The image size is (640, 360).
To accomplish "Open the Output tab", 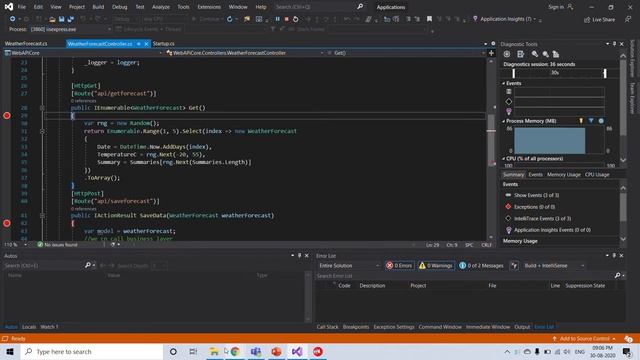I will (522, 327).
